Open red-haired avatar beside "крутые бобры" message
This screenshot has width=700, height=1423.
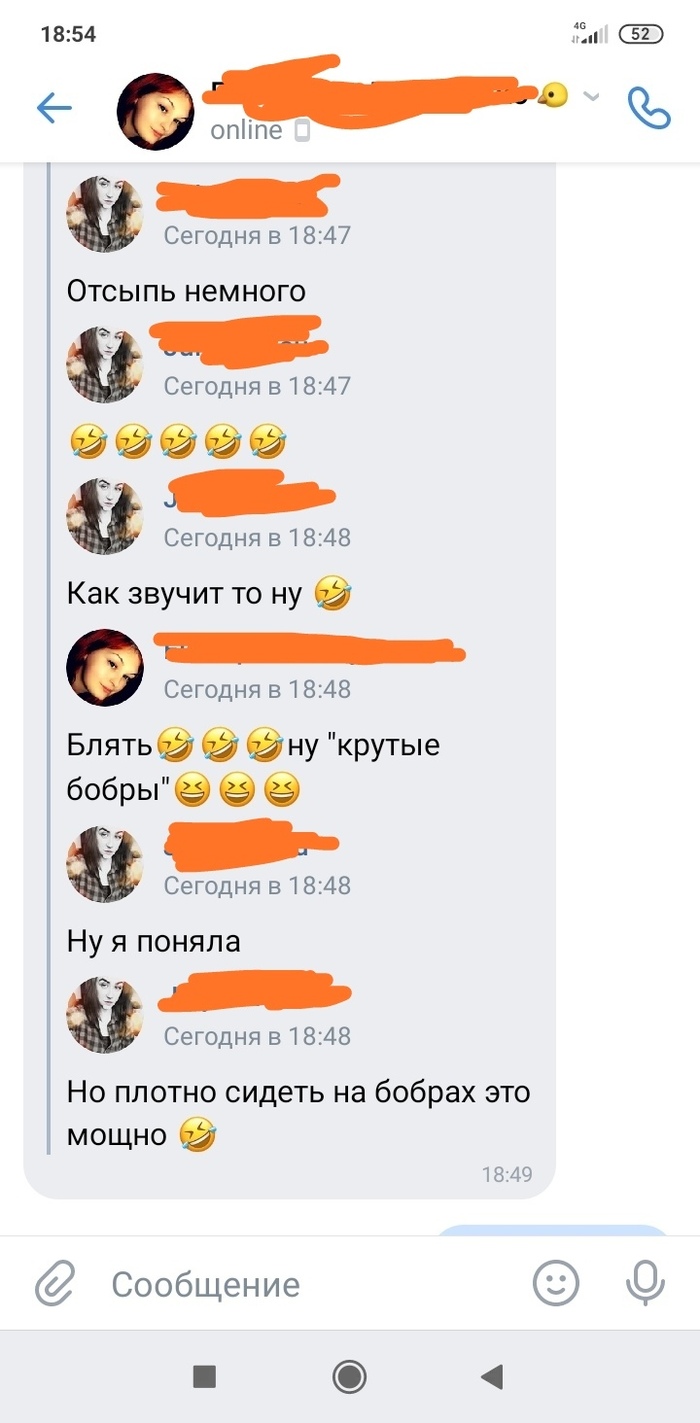(x=104, y=668)
